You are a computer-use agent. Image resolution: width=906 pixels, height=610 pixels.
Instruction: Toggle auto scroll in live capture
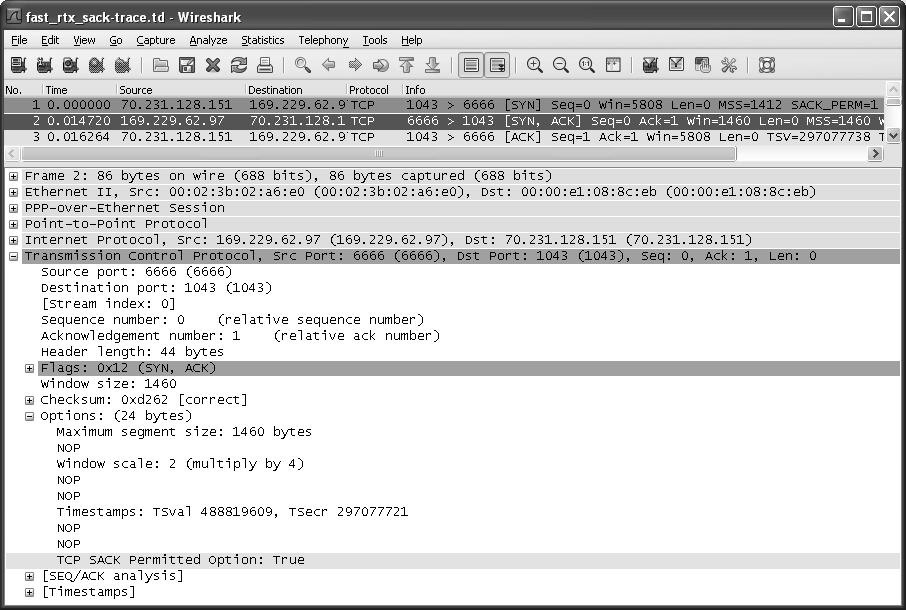(x=496, y=65)
